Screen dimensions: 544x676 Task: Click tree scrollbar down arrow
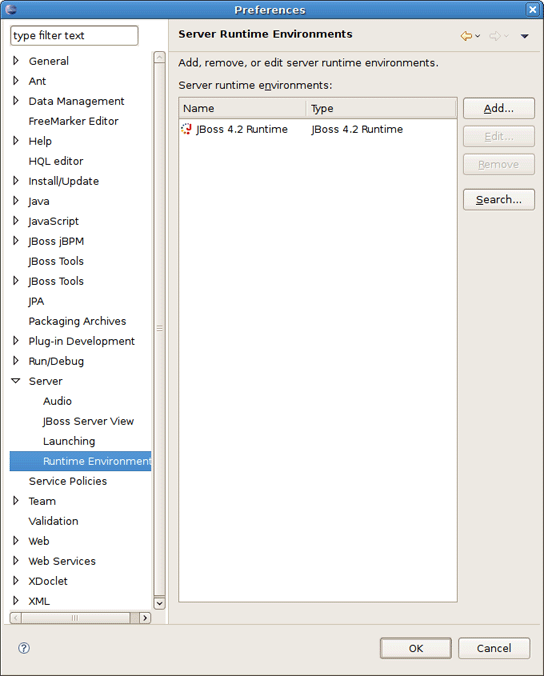[x=159, y=603]
